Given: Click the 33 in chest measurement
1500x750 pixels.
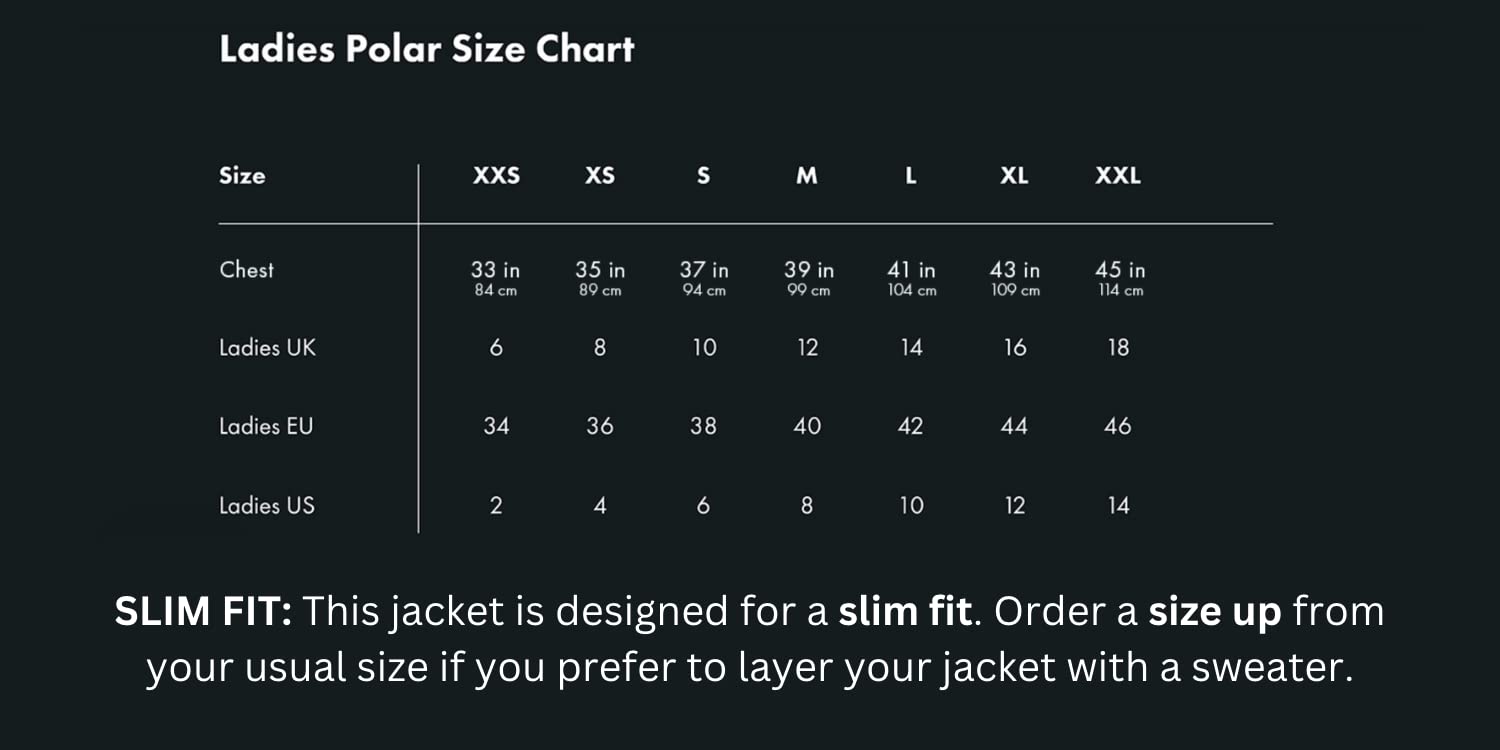Looking at the screenshot, I should [496, 271].
